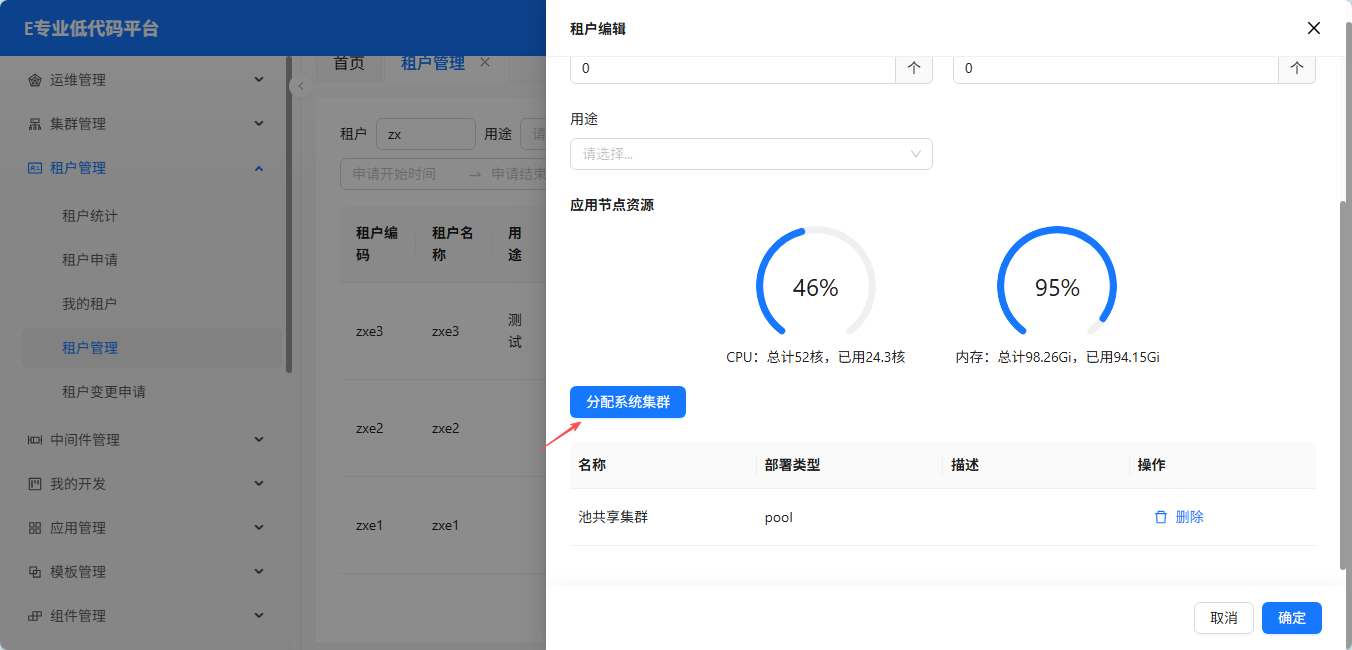Click the 组件管理 sidebar icon
Image resolution: width=1352 pixels, height=650 pixels.
(35, 616)
